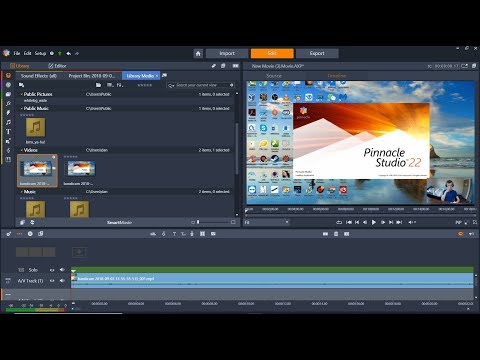Image resolution: width=480 pixels, height=360 pixels.
Task: Open the Edit menu in menu bar
Action: click(28, 53)
